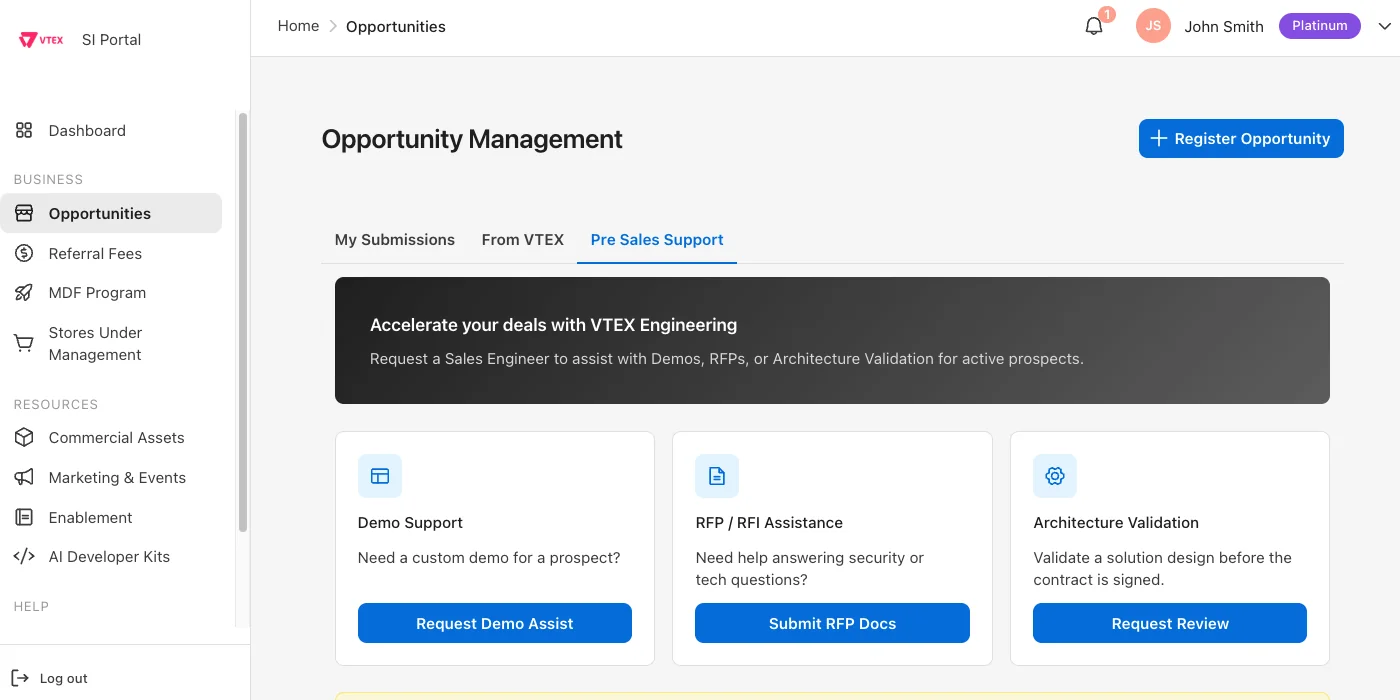Click the Register Opportunity button
1400x700 pixels.
click(1241, 139)
